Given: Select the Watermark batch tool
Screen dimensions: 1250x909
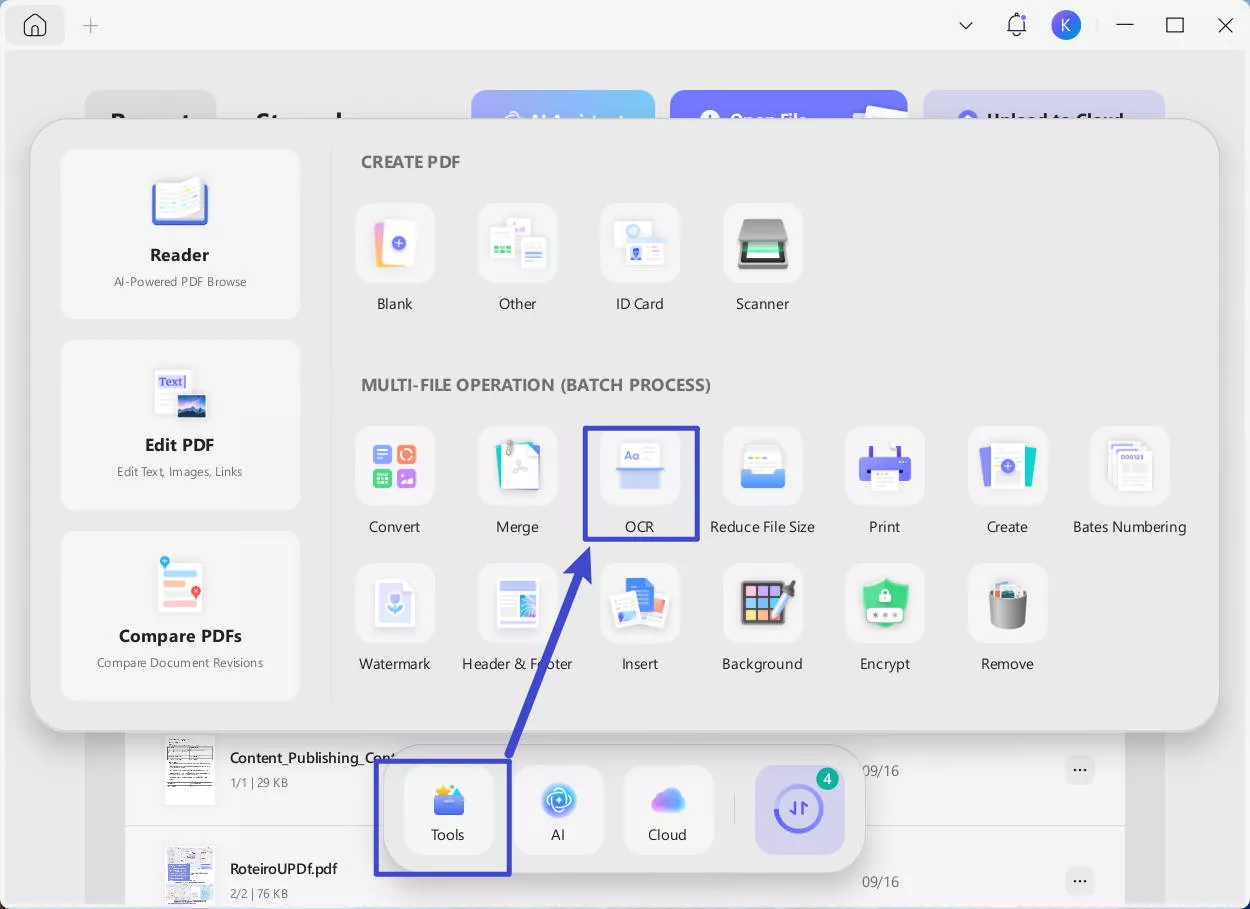Looking at the screenshot, I should tap(395, 604).
